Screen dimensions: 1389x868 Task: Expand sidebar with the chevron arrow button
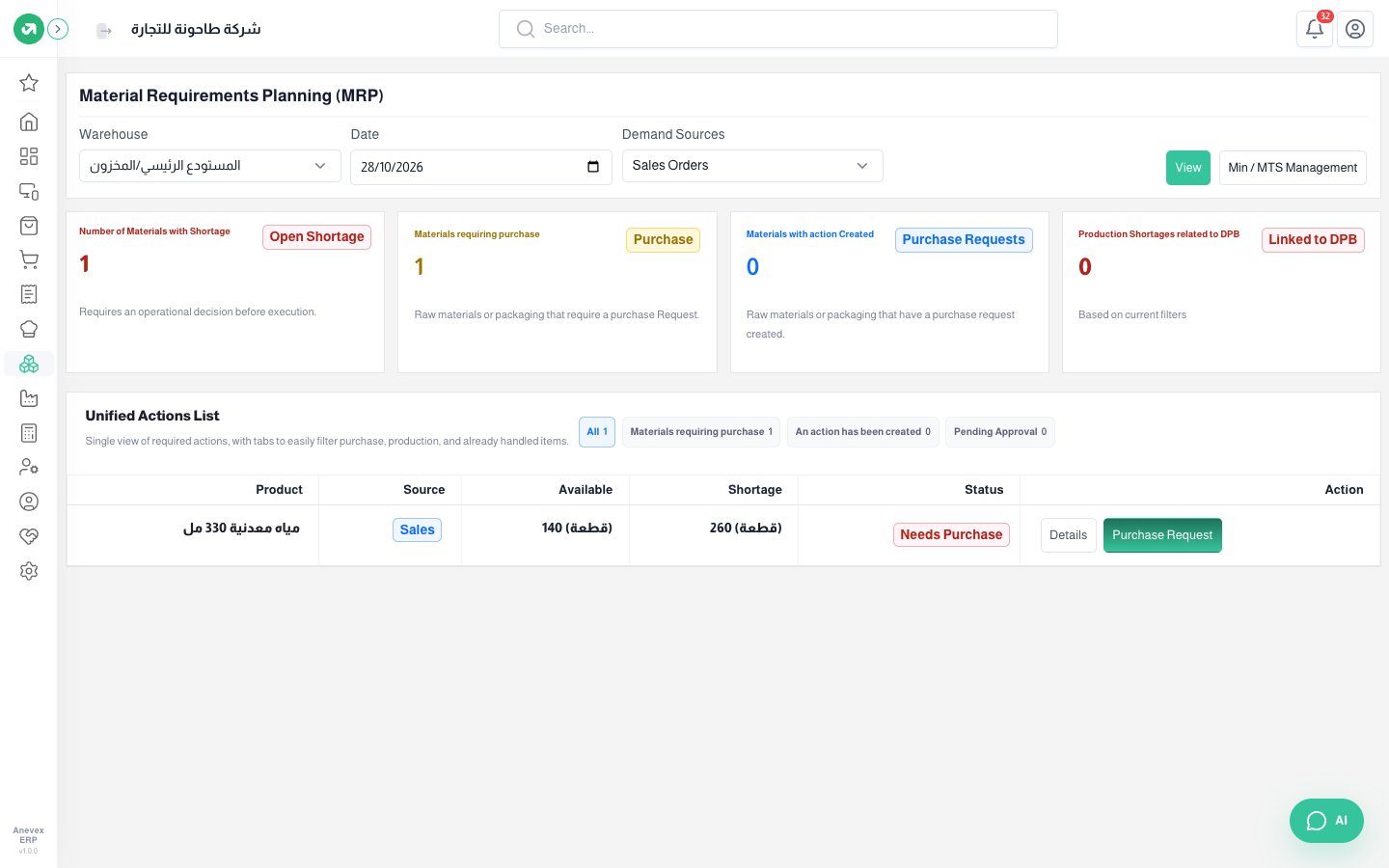(58, 29)
